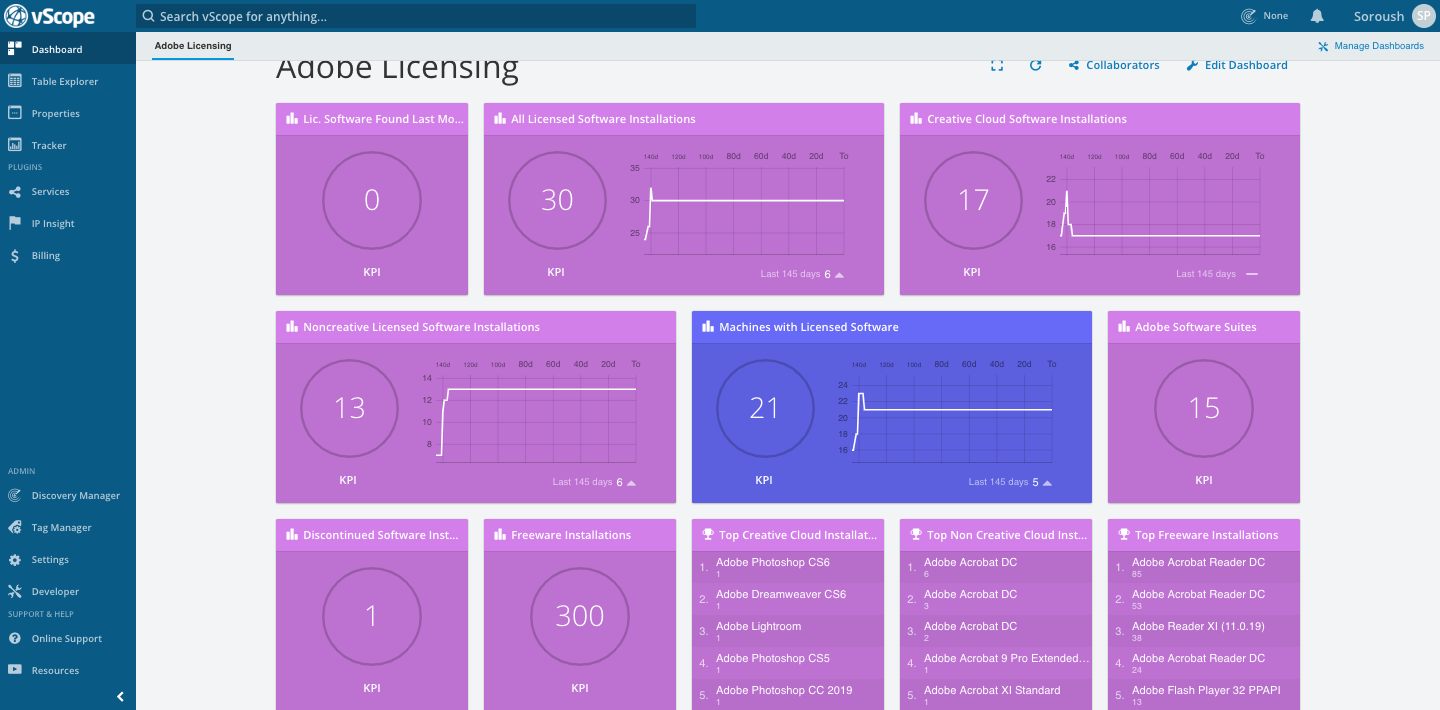1440x710 pixels.
Task: Go to Properties in the sidebar
Action: 68,113
